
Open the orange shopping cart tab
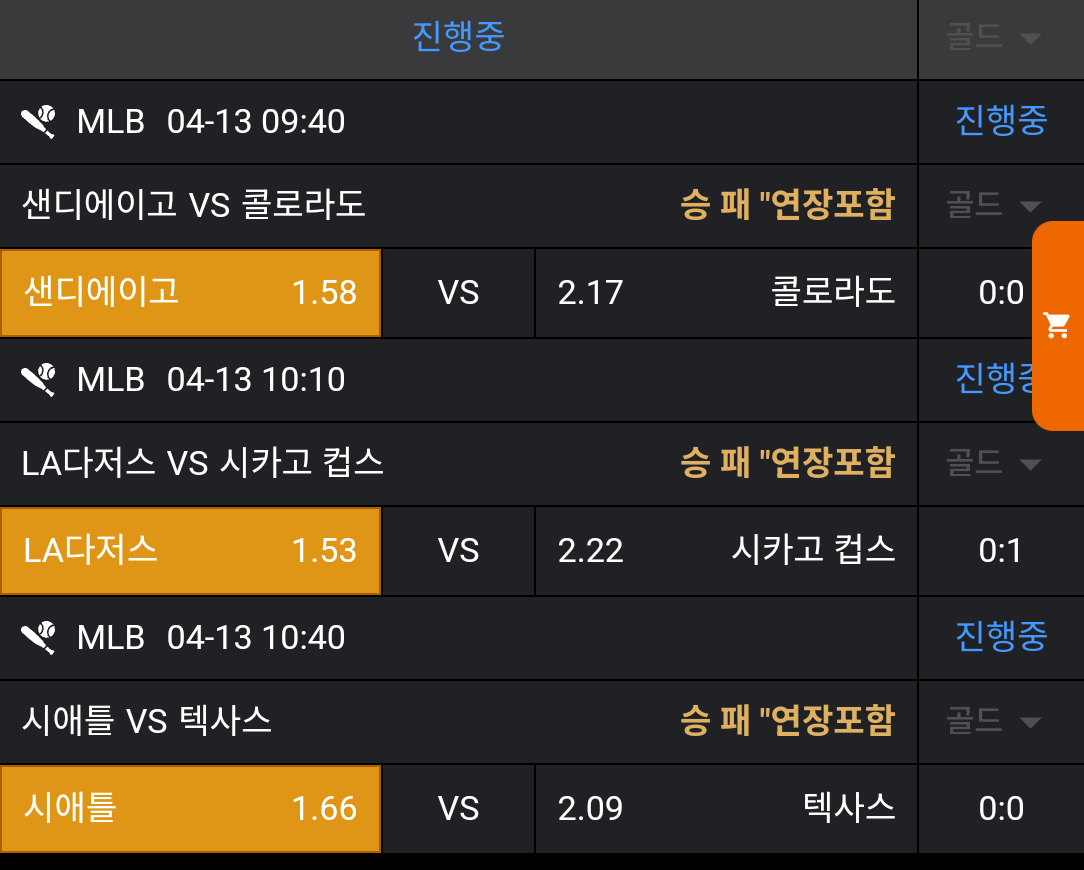click(x=1058, y=325)
